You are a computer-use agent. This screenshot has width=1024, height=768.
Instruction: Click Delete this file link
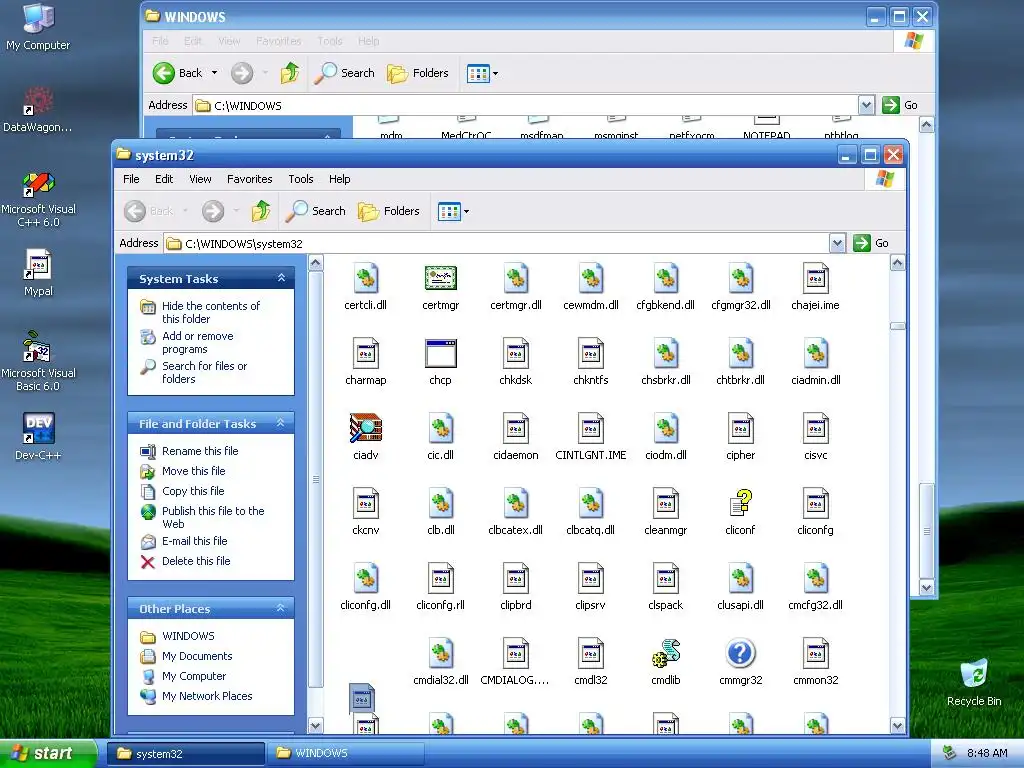(196, 561)
